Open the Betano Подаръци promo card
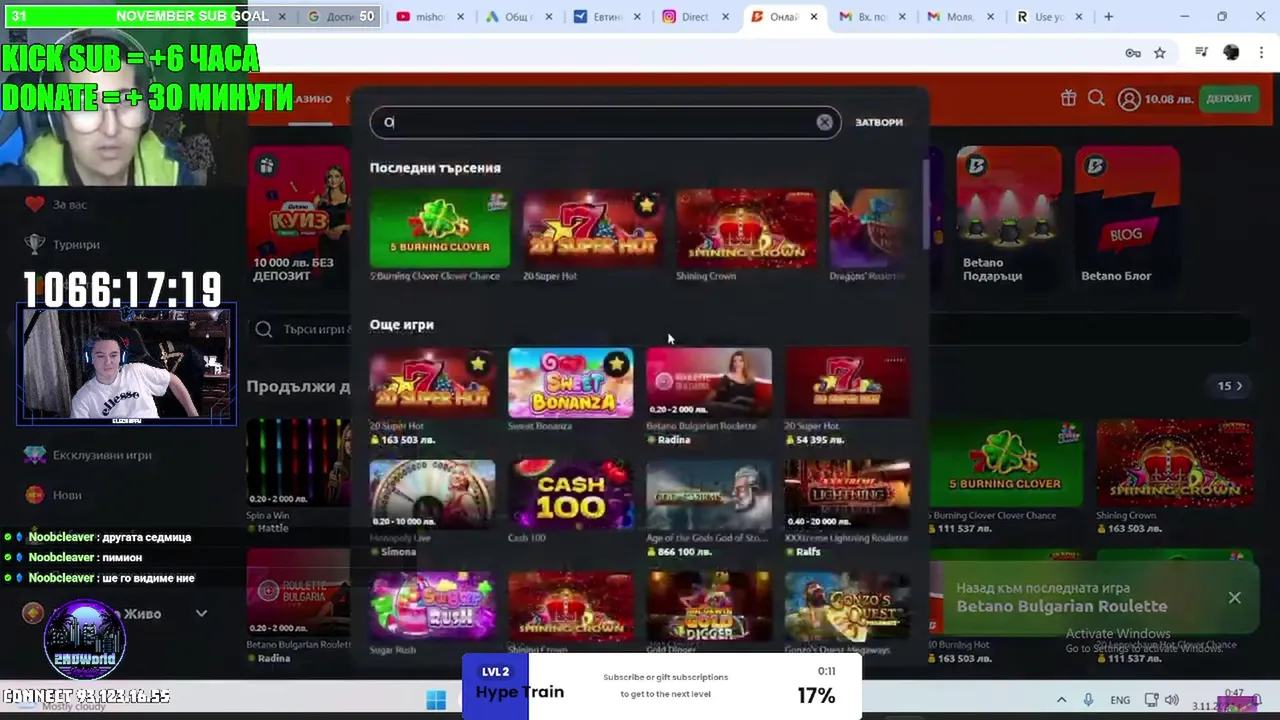 click(1009, 215)
